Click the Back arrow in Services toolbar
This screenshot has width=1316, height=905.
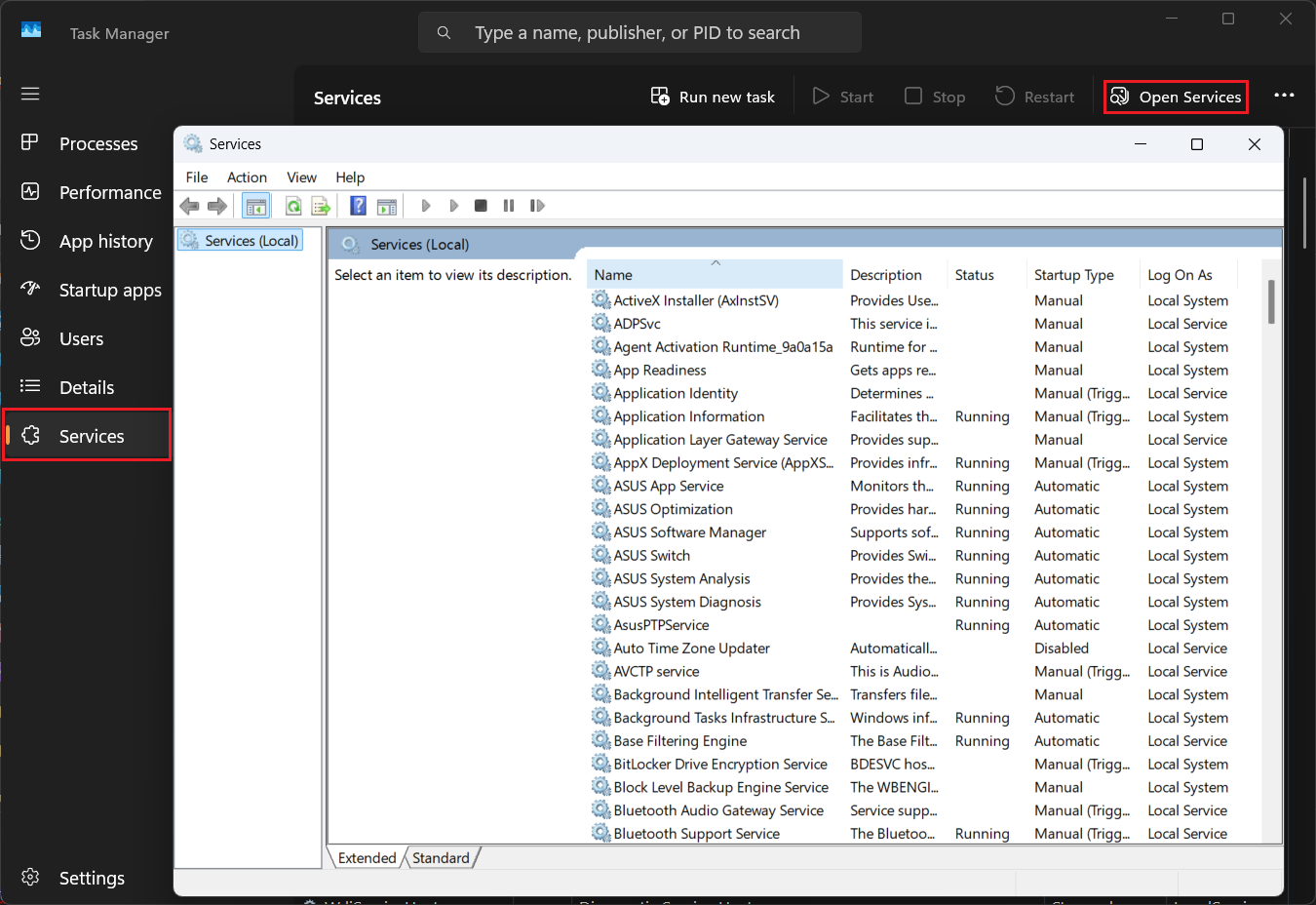pyautogui.click(x=189, y=206)
